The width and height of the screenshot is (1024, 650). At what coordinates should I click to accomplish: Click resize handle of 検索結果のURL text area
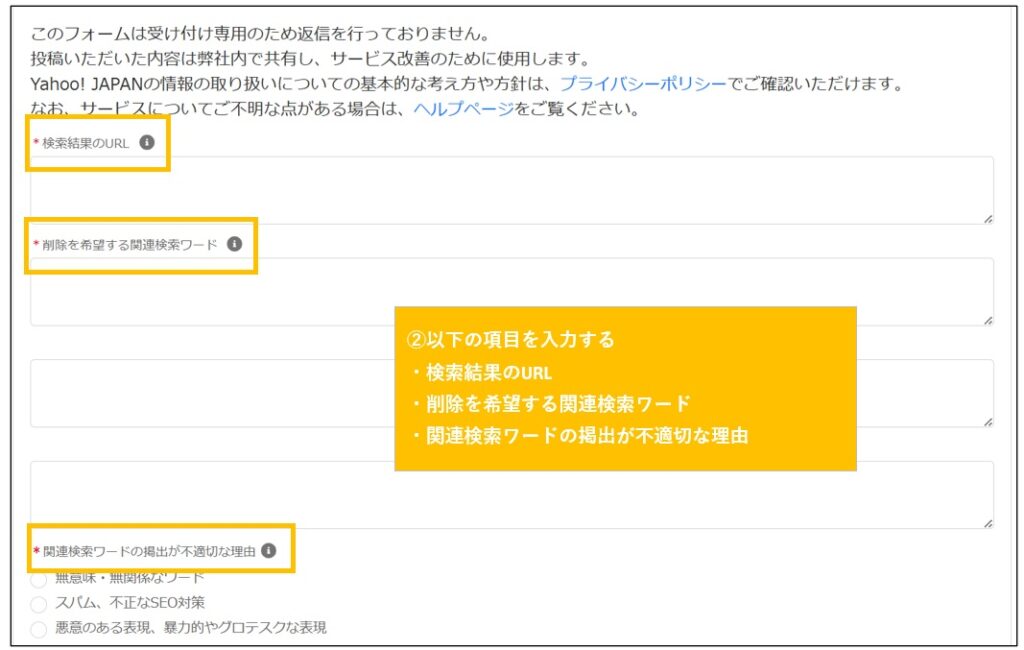click(x=987, y=217)
